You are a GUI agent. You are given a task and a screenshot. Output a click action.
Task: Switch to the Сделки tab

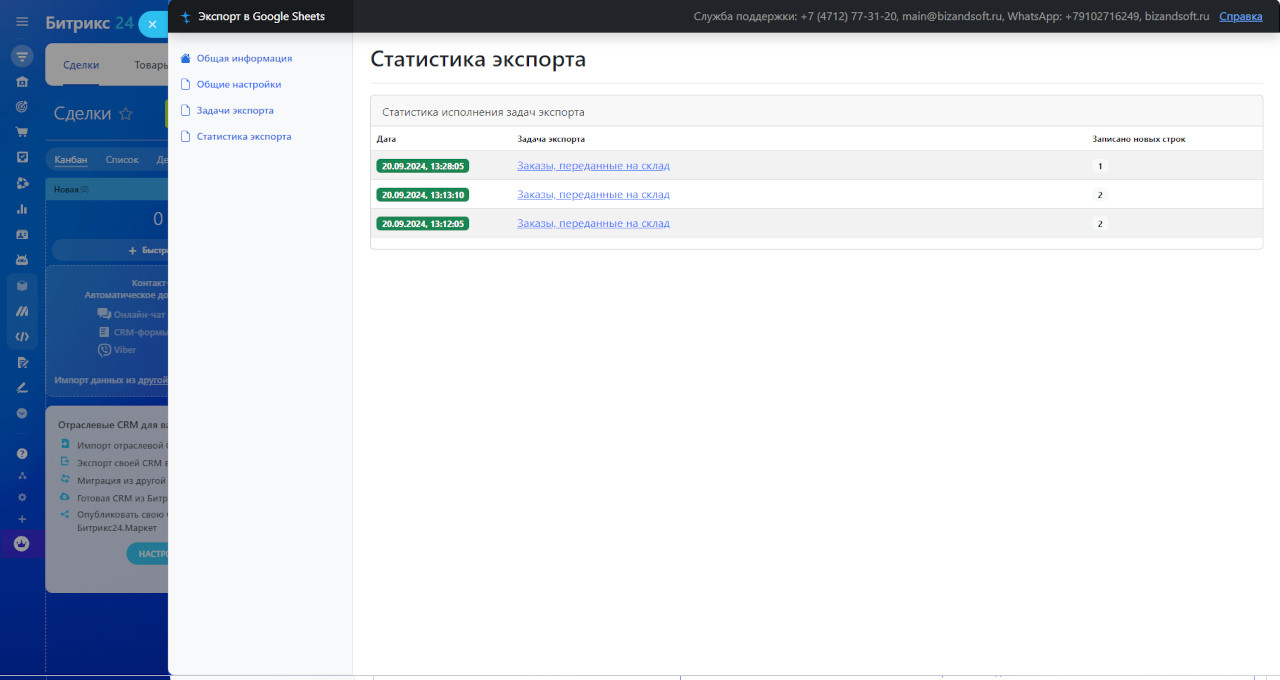pos(81,65)
